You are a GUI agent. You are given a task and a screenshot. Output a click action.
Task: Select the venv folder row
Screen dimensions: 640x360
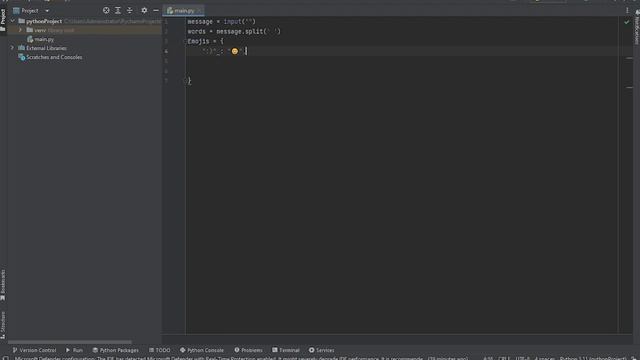click(x=84, y=30)
